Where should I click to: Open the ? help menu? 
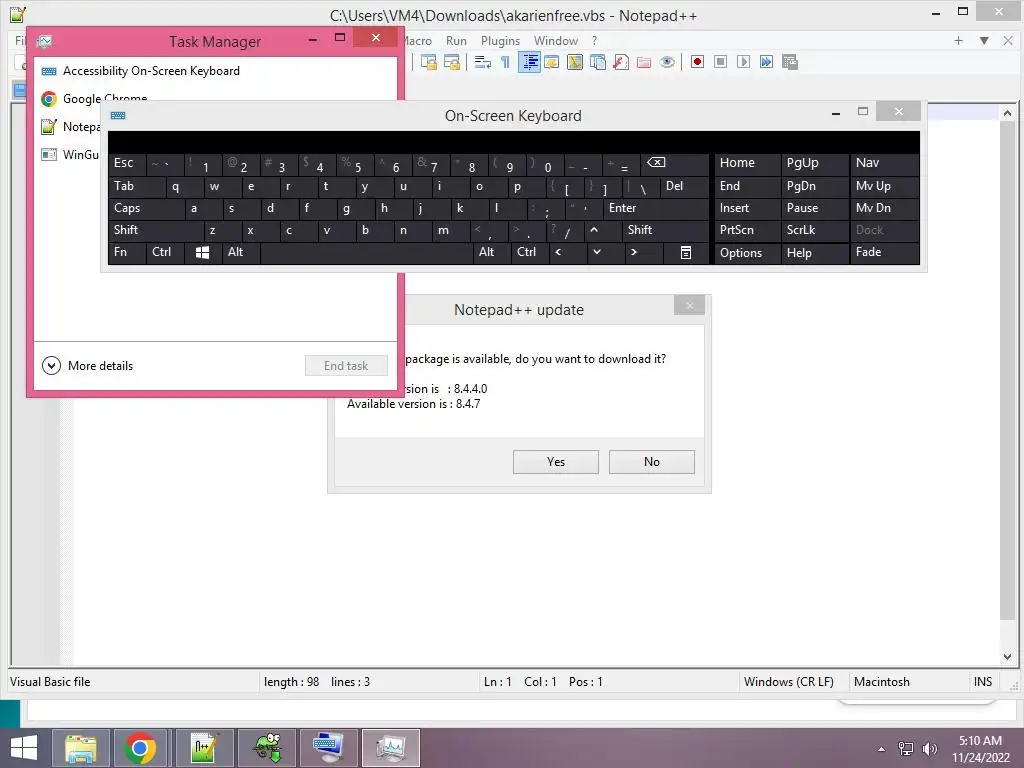594,40
